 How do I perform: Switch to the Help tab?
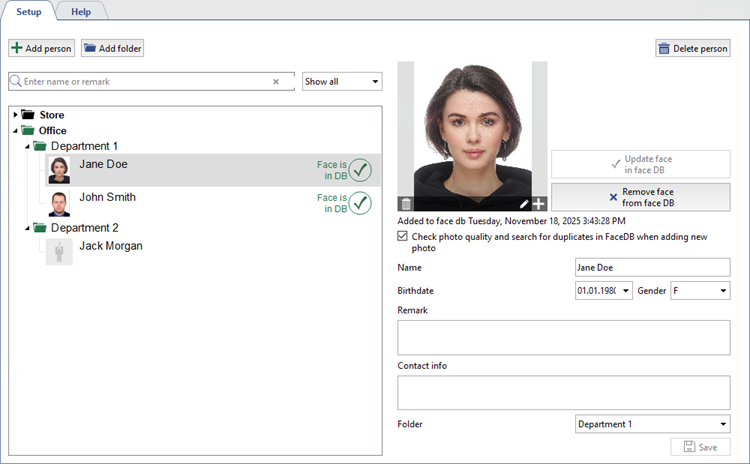coord(81,11)
